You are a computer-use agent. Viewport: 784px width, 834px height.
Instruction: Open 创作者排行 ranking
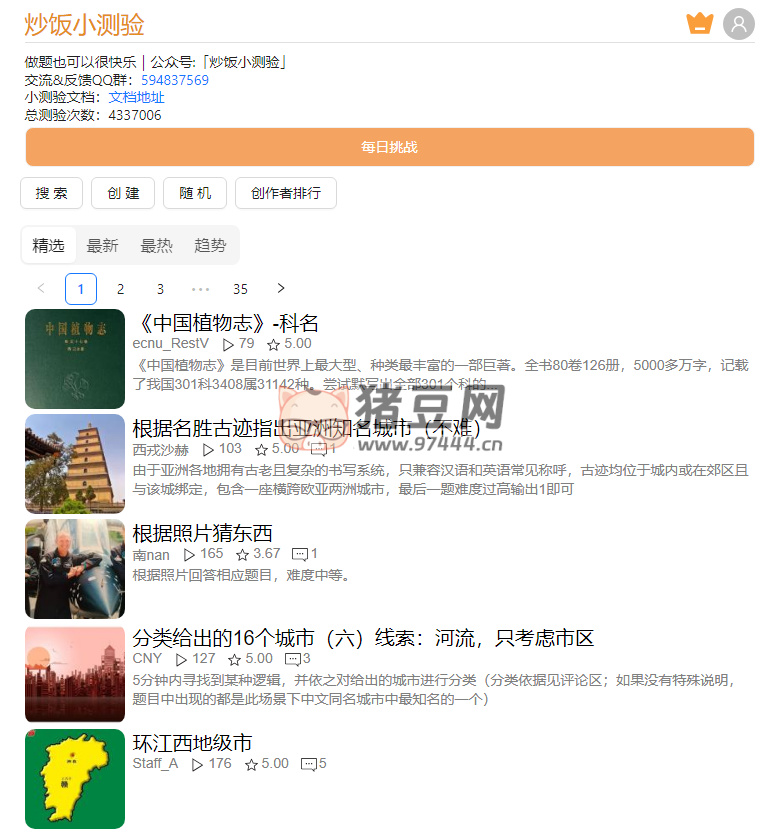click(x=286, y=193)
